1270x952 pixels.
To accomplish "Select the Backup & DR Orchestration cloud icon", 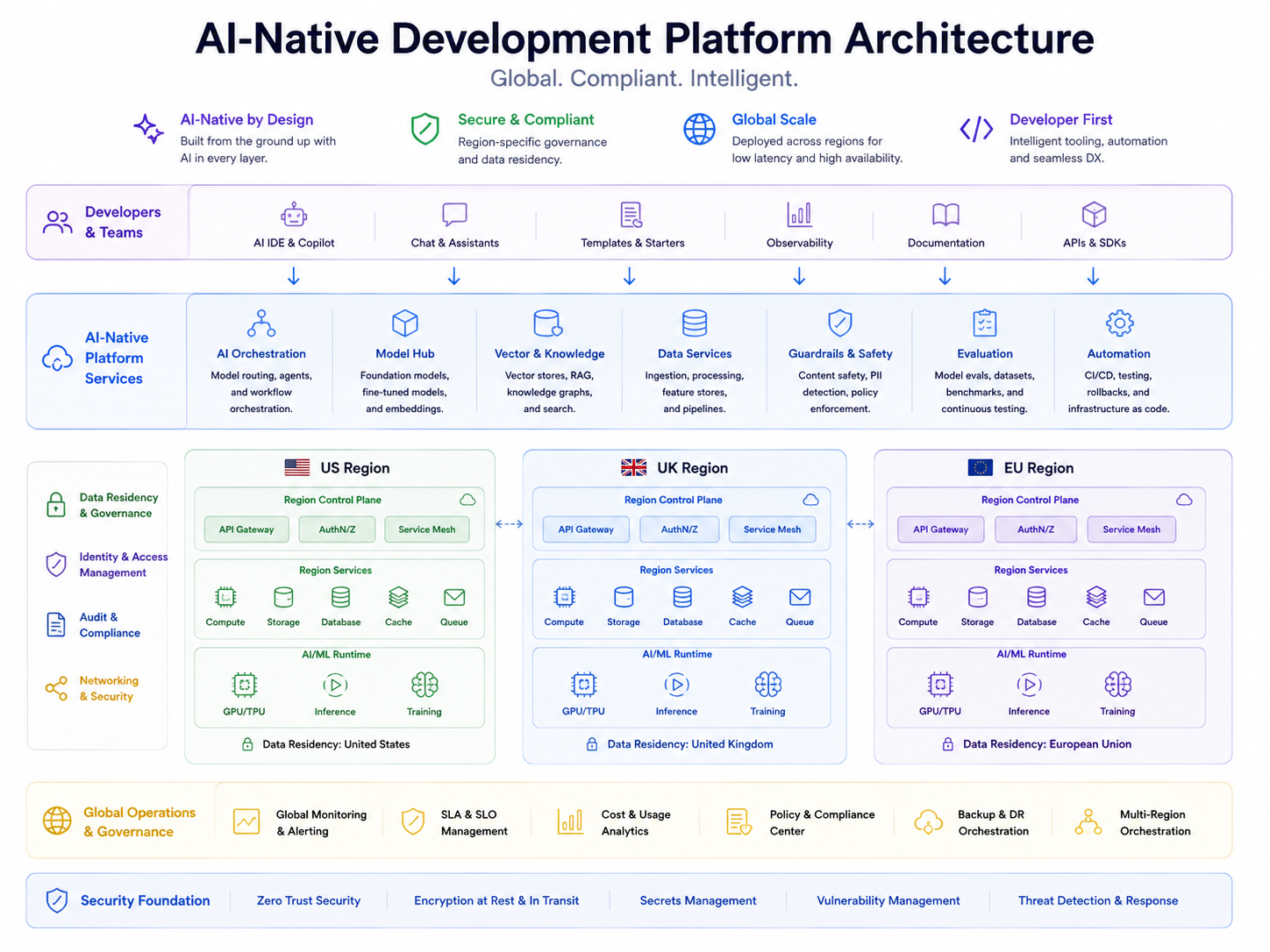I will point(928,822).
